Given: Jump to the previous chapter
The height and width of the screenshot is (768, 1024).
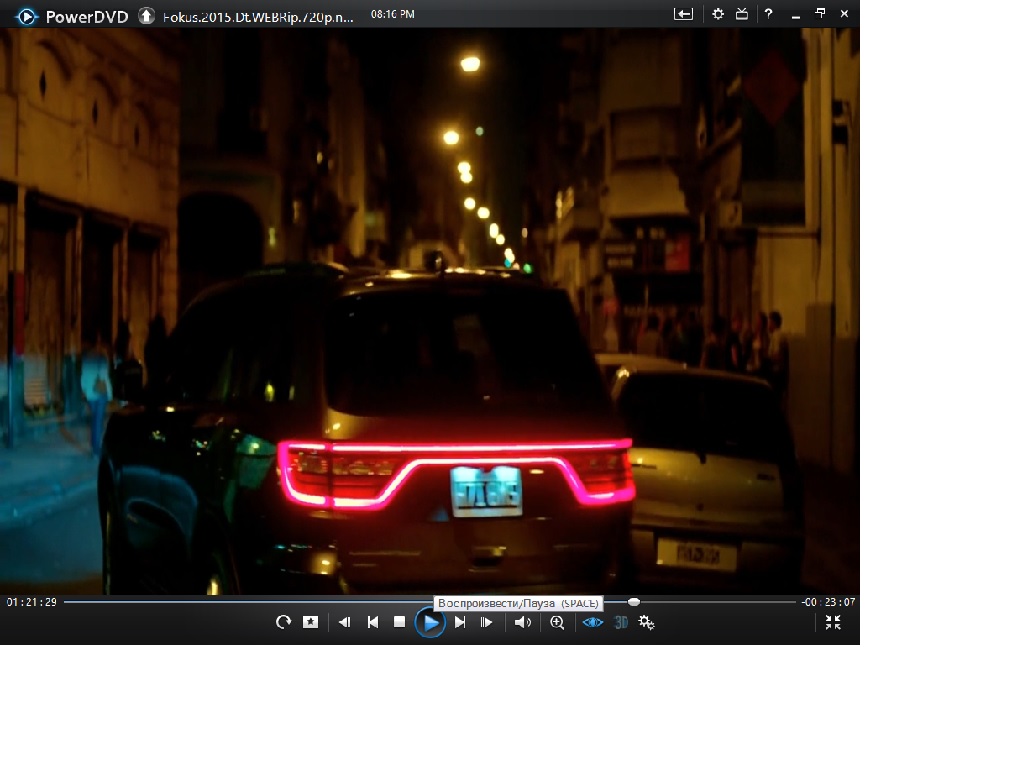Looking at the screenshot, I should (373, 622).
